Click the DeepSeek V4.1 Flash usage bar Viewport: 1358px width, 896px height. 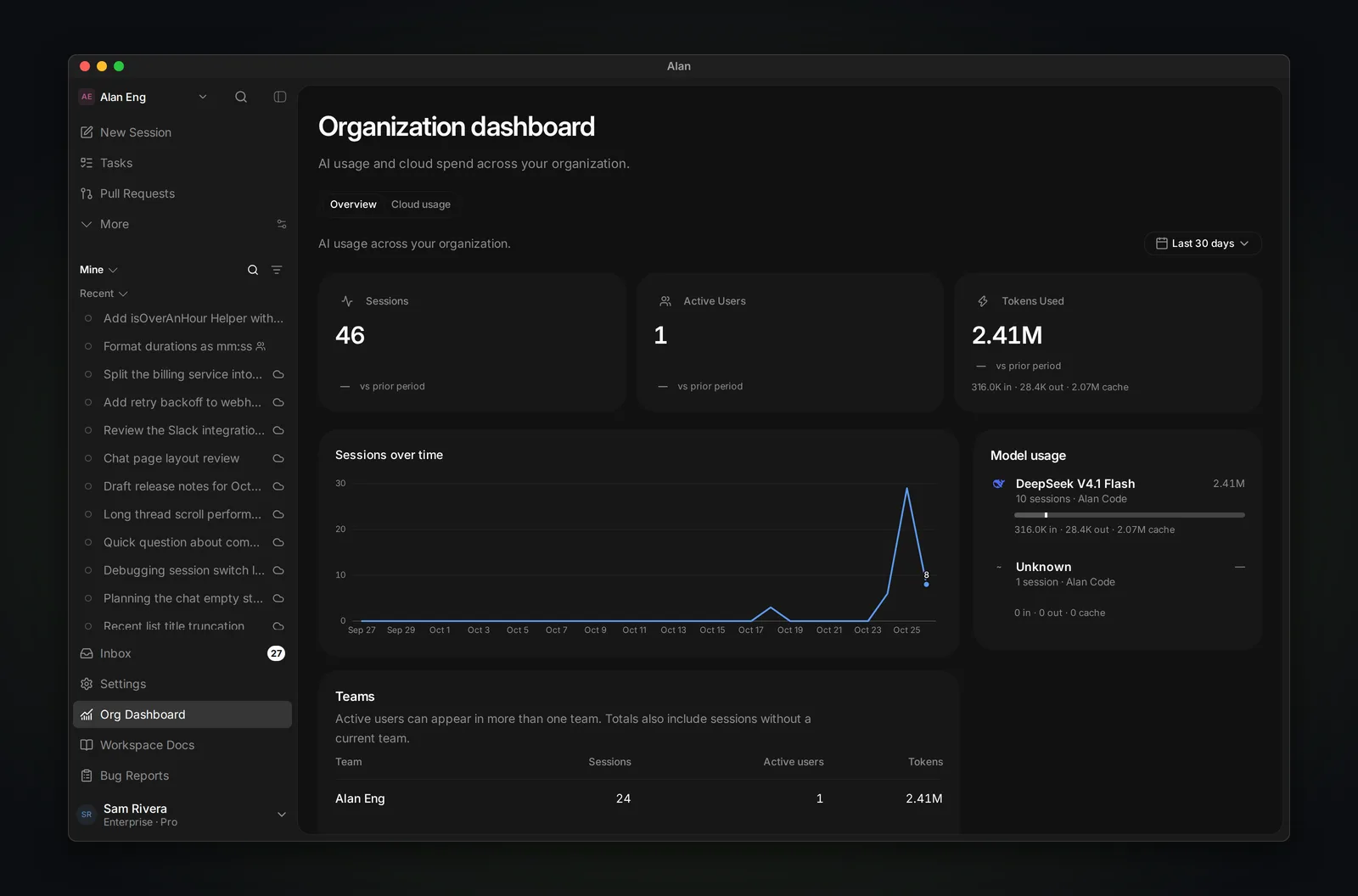pyautogui.click(x=1129, y=515)
